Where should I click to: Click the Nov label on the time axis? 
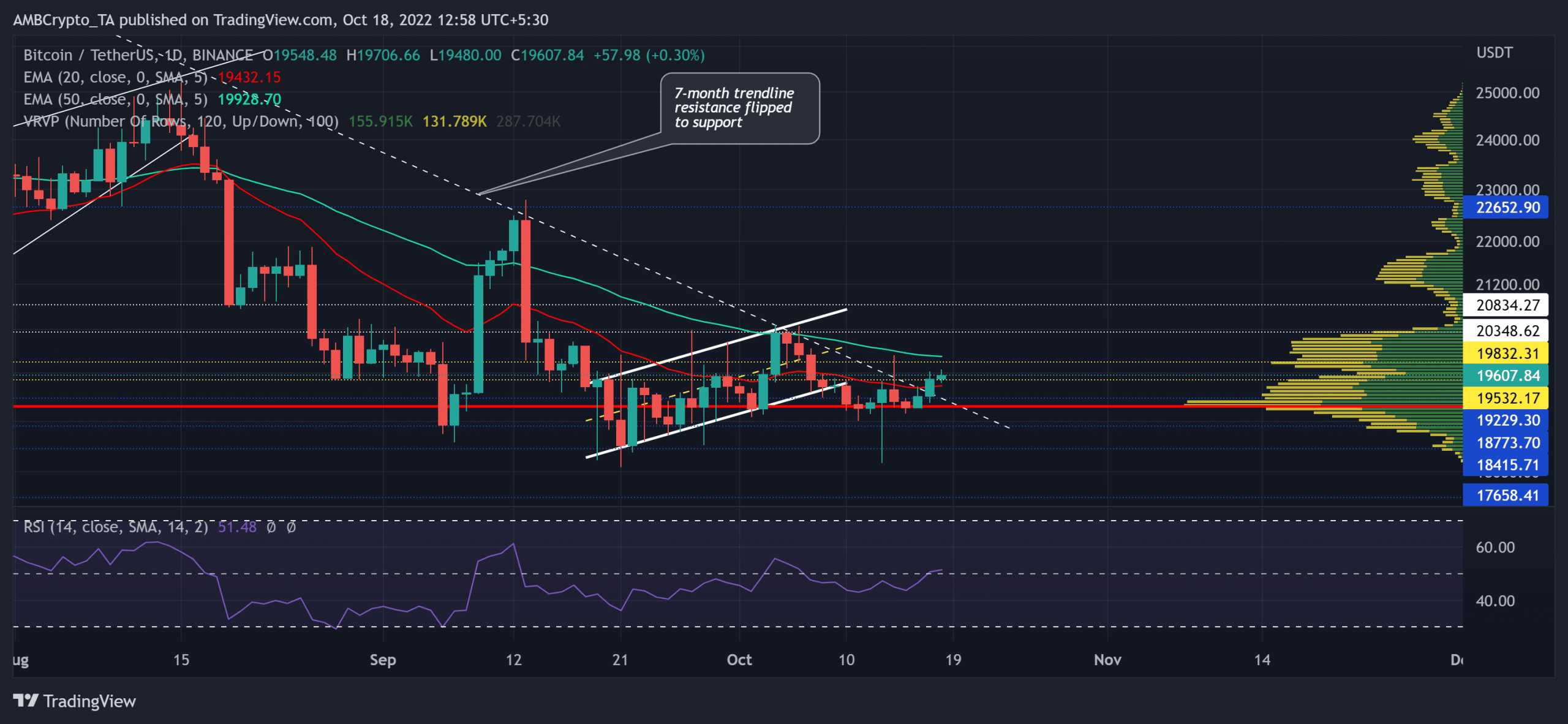(x=1107, y=660)
